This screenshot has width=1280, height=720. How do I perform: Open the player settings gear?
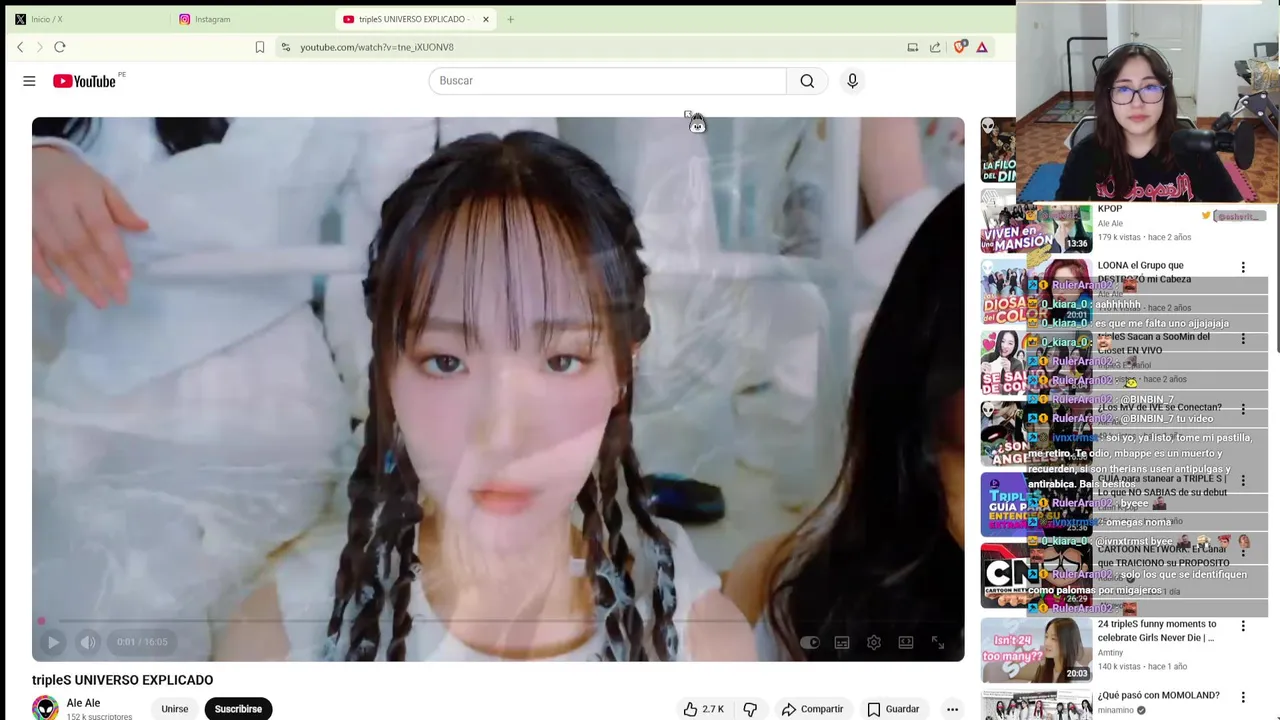click(x=874, y=643)
